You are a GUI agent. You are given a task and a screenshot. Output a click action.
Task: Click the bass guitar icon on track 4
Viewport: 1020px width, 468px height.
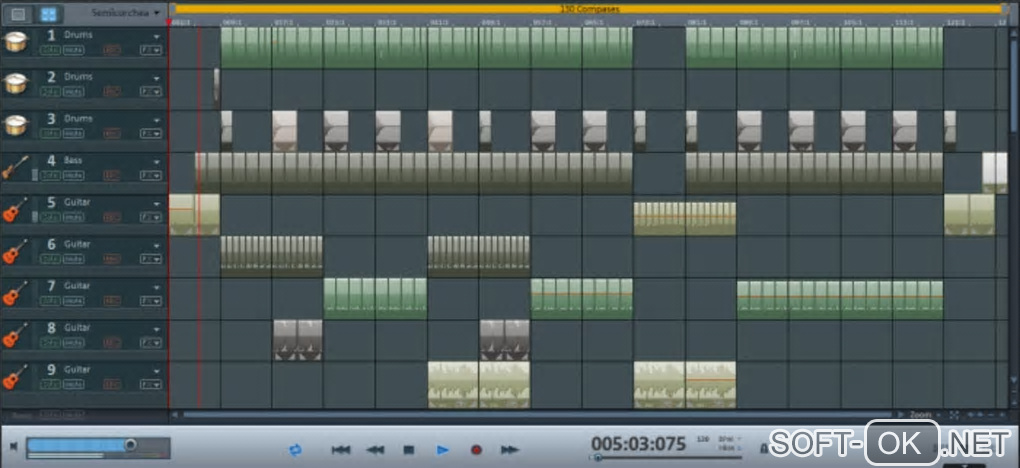[x=15, y=167]
